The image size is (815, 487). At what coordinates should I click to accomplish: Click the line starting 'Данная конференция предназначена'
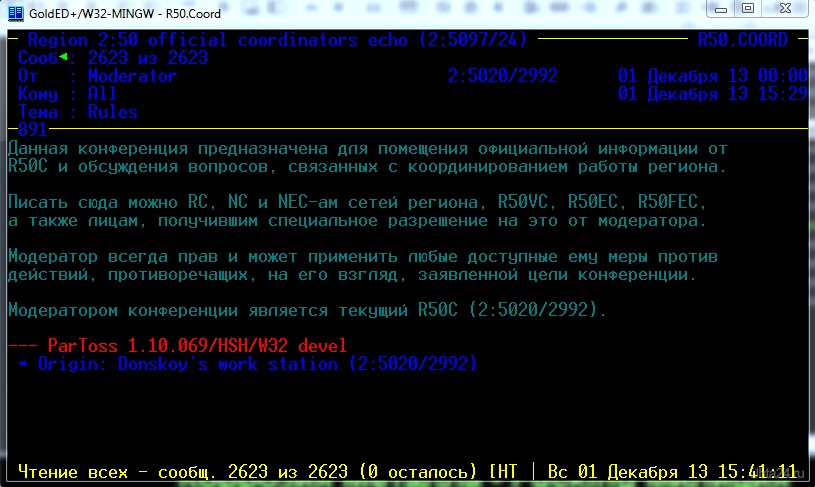(x=367, y=149)
